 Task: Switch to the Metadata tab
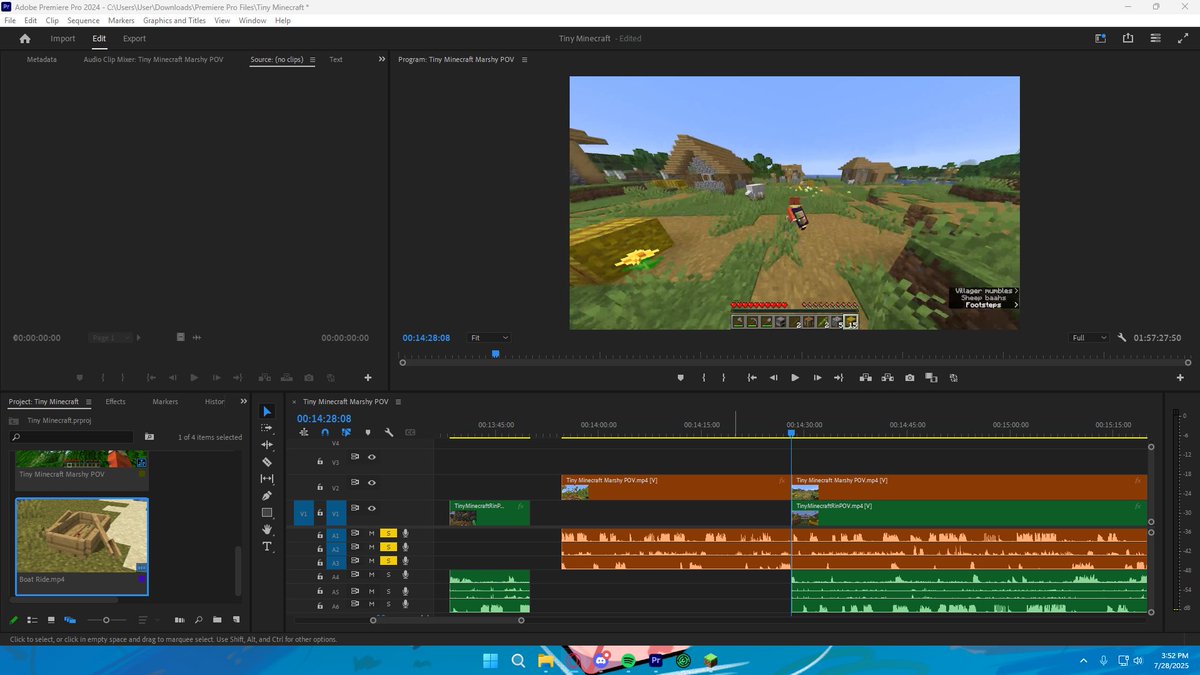[41, 59]
